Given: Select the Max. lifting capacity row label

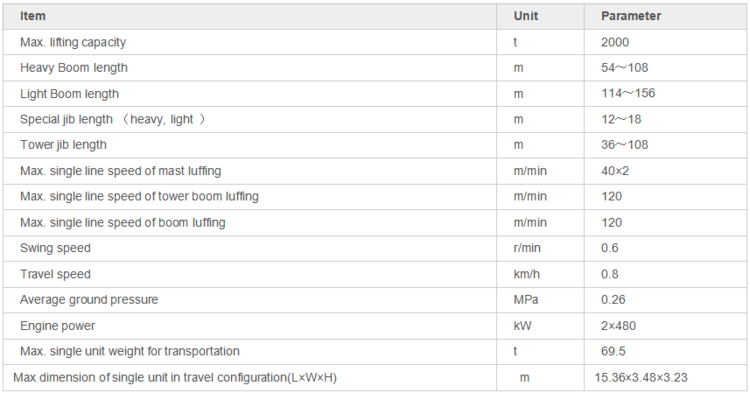Looking at the screenshot, I should coord(73,43).
